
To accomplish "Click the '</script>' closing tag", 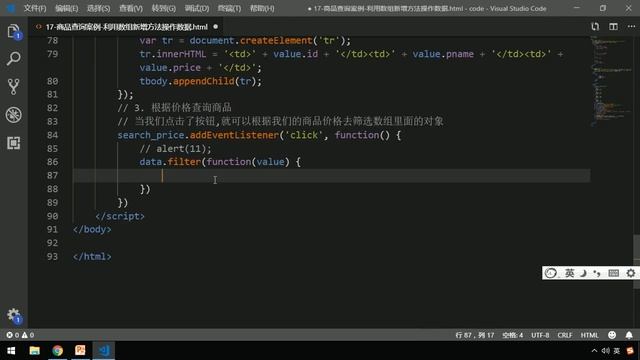I will coord(120,216).
